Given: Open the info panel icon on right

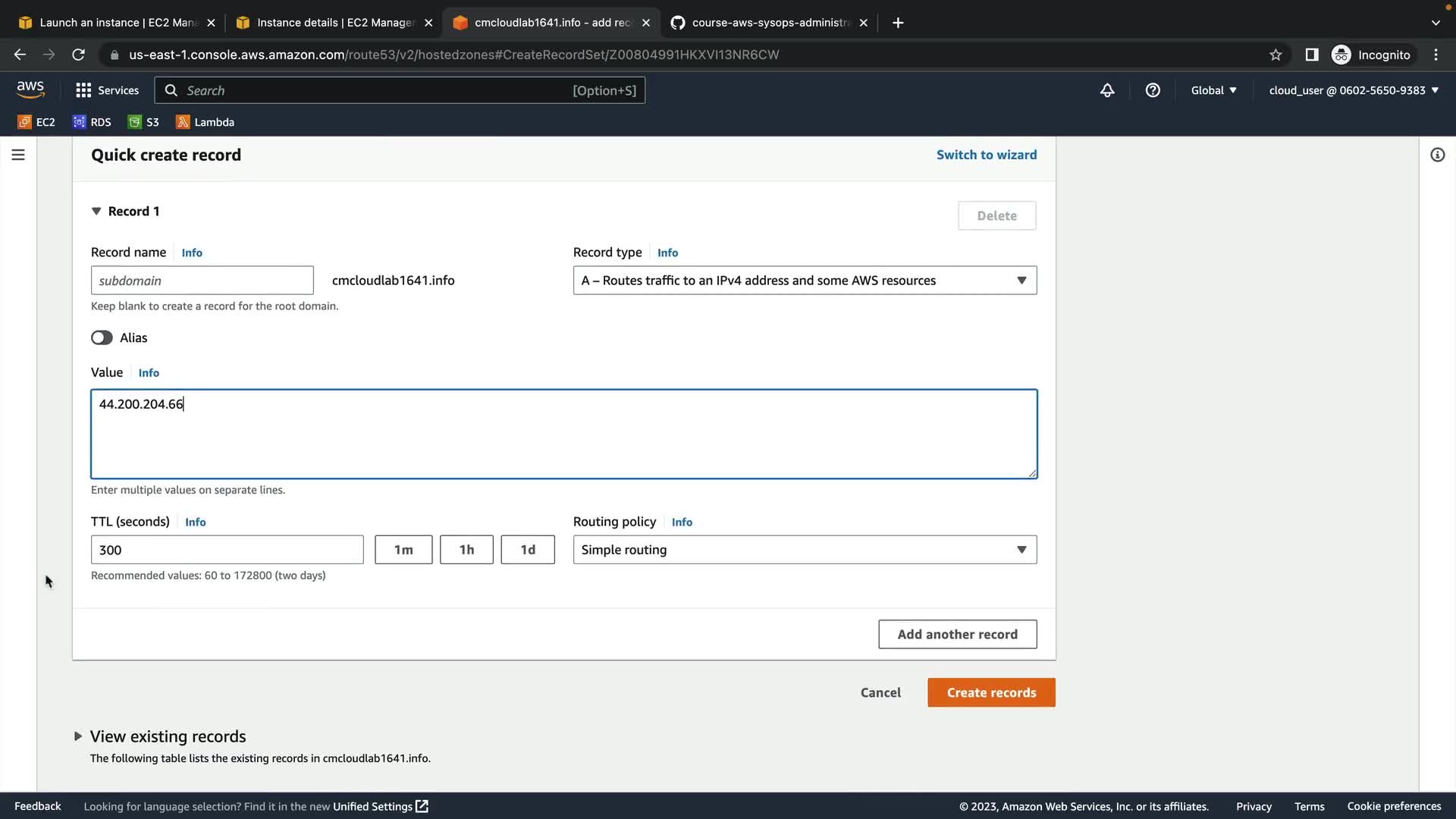Looking at the screenshot, I should (1437, 155).
